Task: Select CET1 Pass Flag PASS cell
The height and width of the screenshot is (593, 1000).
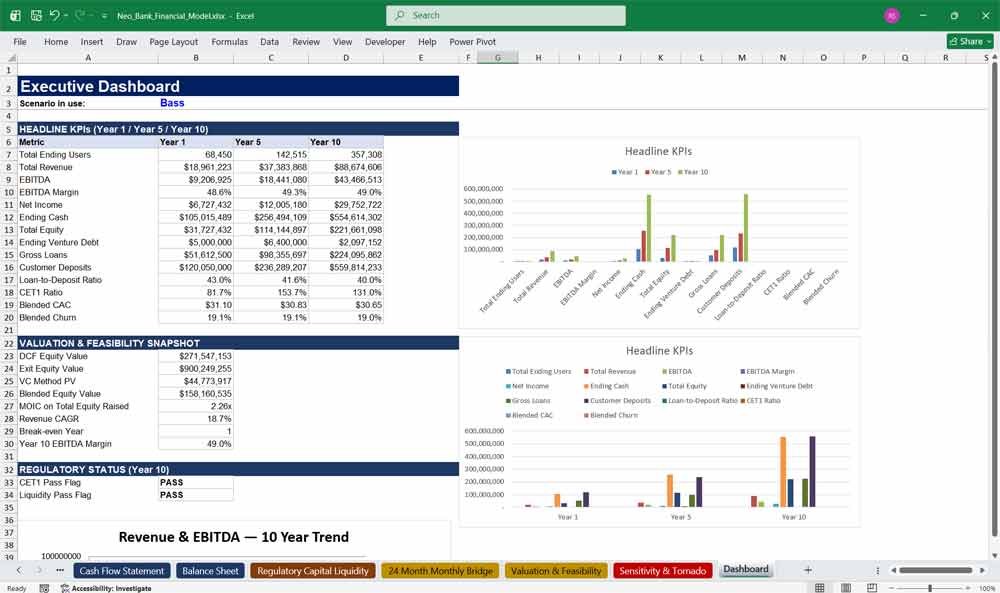Action: [196, 483]
